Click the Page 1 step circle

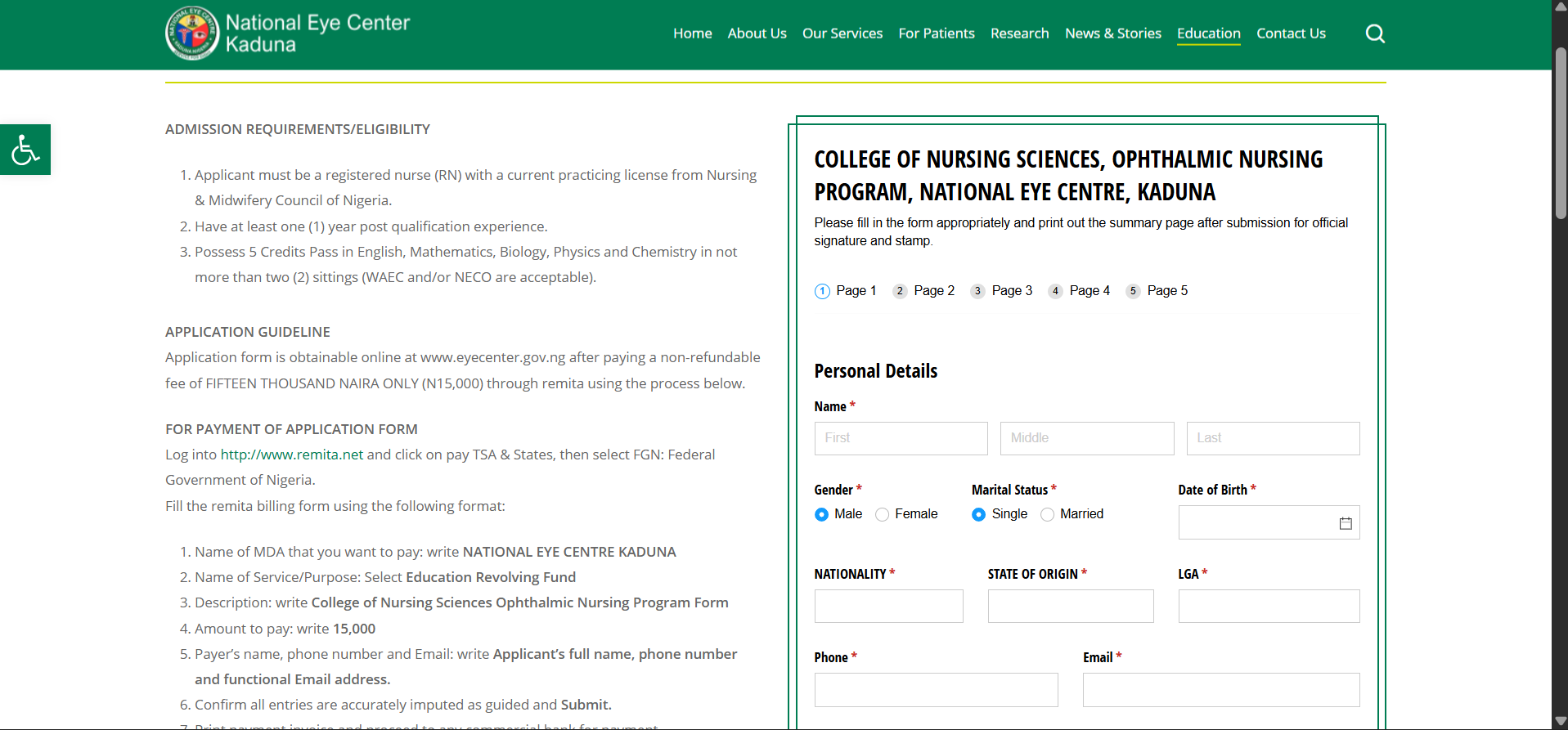822,291
